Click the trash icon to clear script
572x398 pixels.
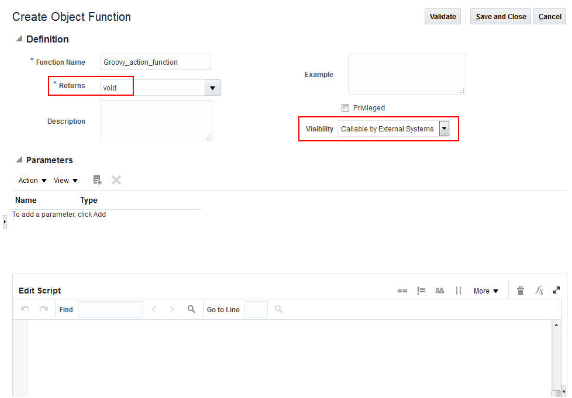[x=521, y=291]
